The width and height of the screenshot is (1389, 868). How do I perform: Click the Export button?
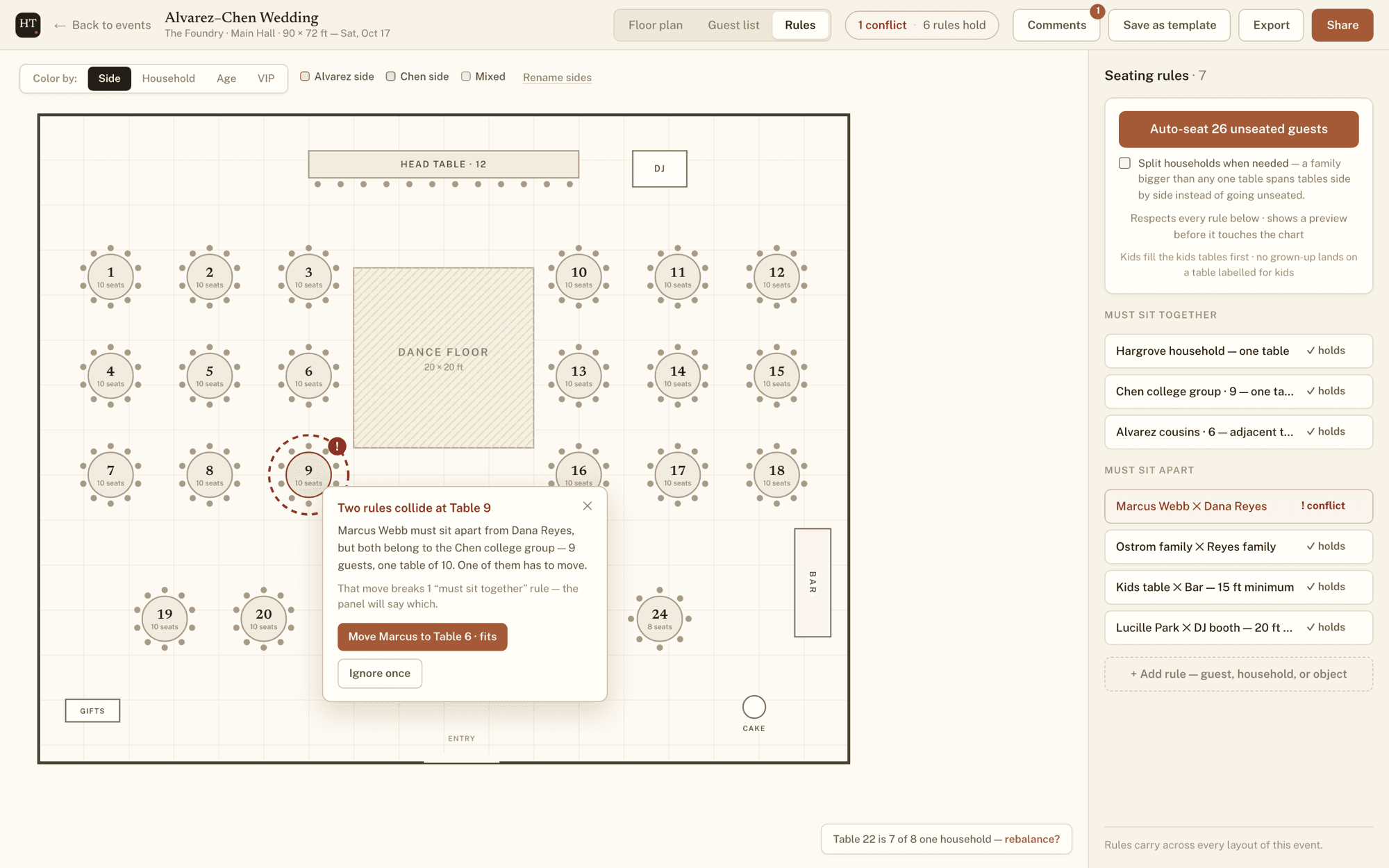coord(1271,25)
